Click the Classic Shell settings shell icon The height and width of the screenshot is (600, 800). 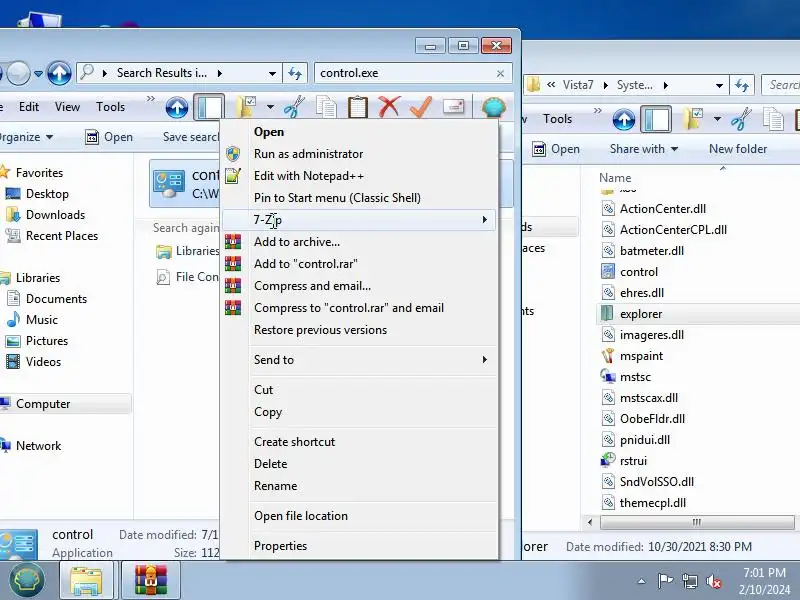point(494,107)
